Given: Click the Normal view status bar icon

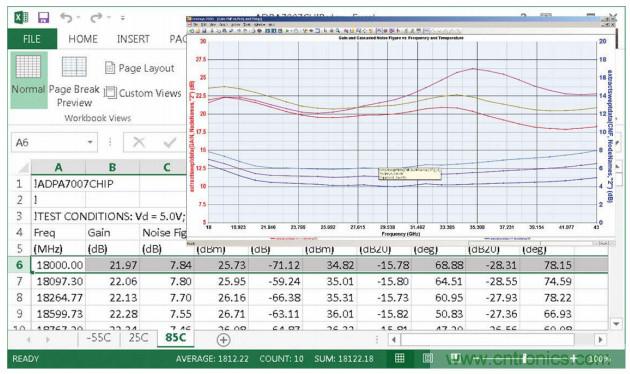Looking at the screenshot, I should pos(399,358).
